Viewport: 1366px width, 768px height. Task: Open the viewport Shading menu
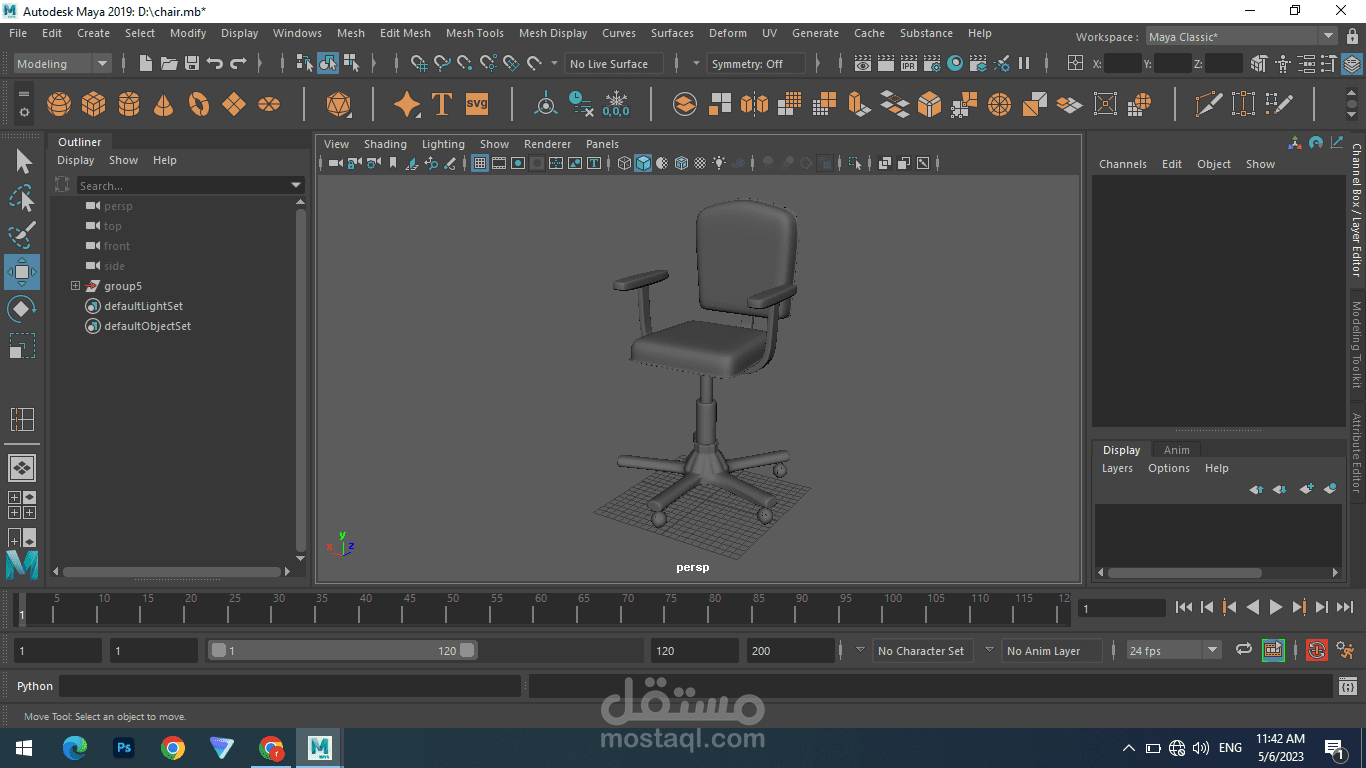(x=385, y=144)
